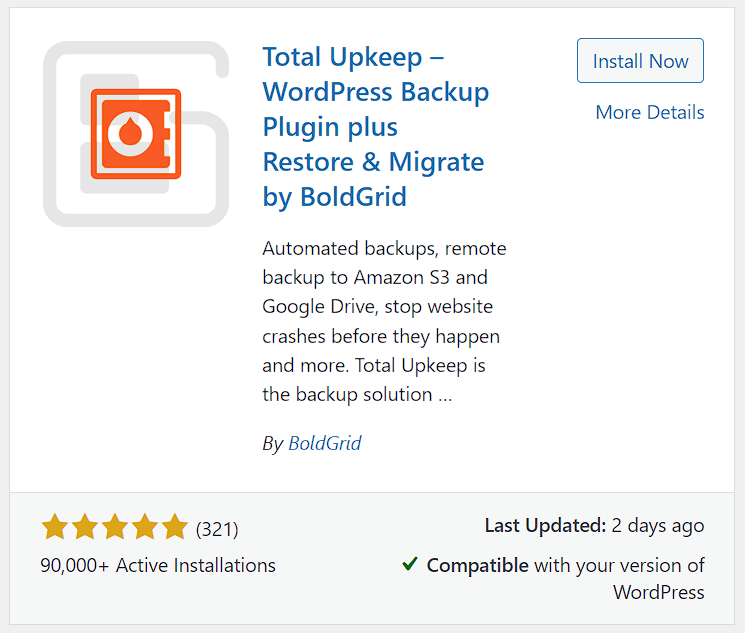The height and width of the screenshot is (633, 745).
Task: Select the third rating star
Action: pos(115,527)
